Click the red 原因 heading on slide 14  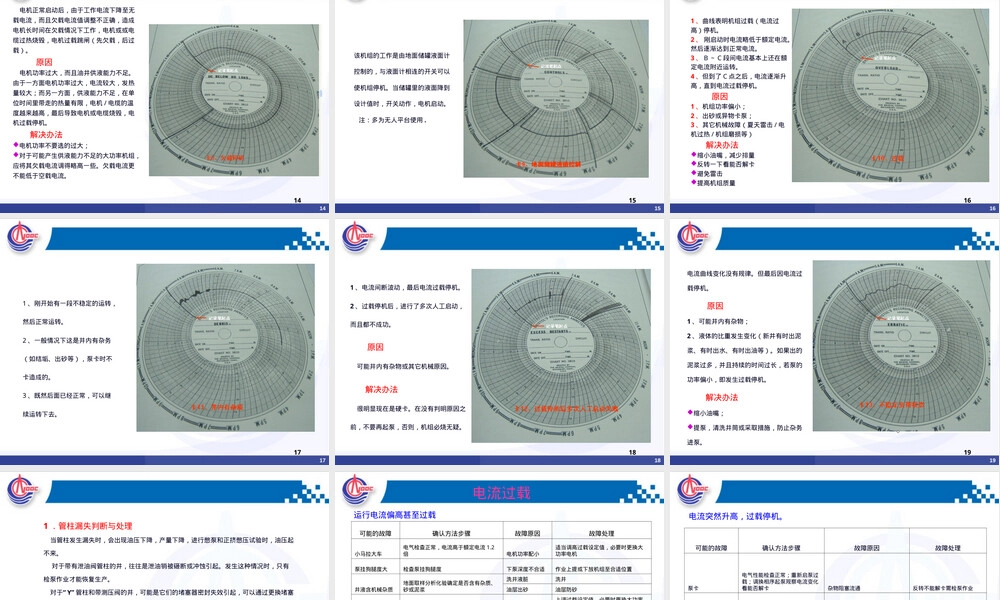(x=44, y=62)
